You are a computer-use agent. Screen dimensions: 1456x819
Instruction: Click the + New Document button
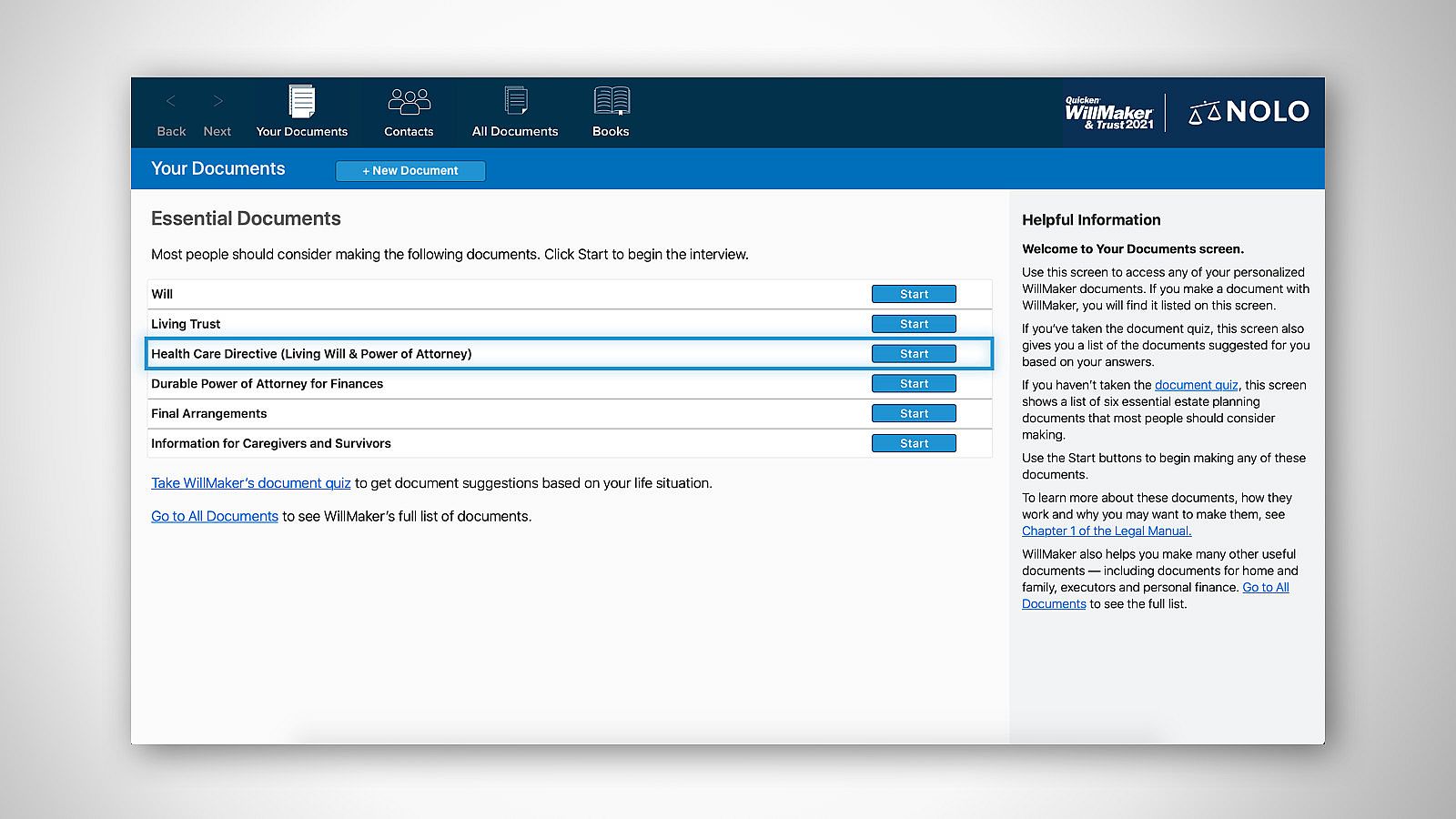coord(410,170)
